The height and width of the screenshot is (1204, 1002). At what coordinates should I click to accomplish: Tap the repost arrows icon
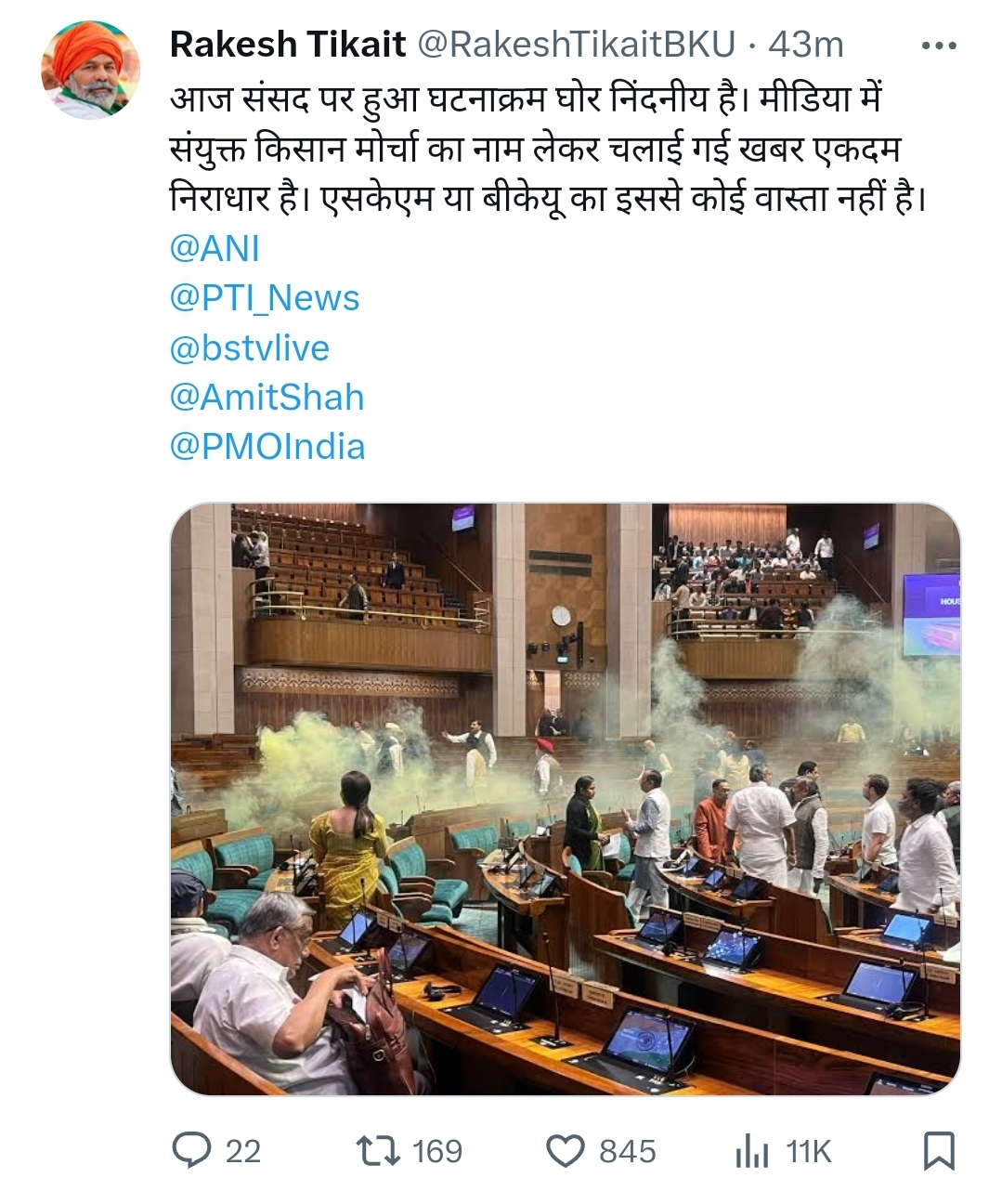379,1151
